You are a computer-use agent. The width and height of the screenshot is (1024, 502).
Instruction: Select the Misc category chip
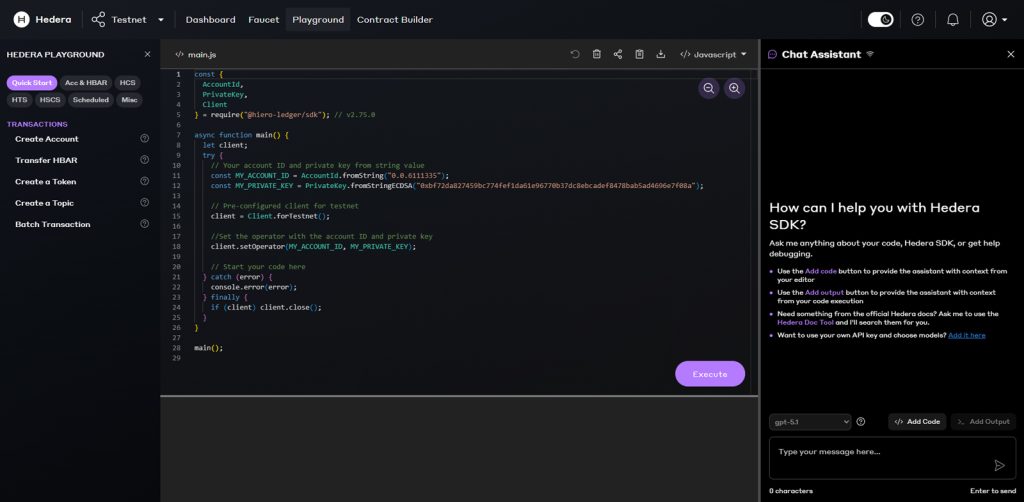(129, 100)
